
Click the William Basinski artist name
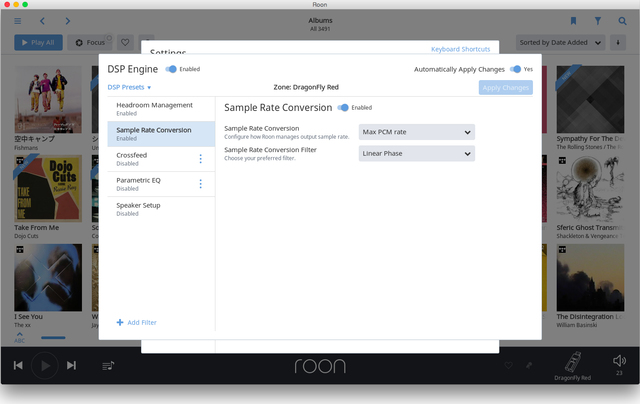pyautogui.click(x=577, y=325)
